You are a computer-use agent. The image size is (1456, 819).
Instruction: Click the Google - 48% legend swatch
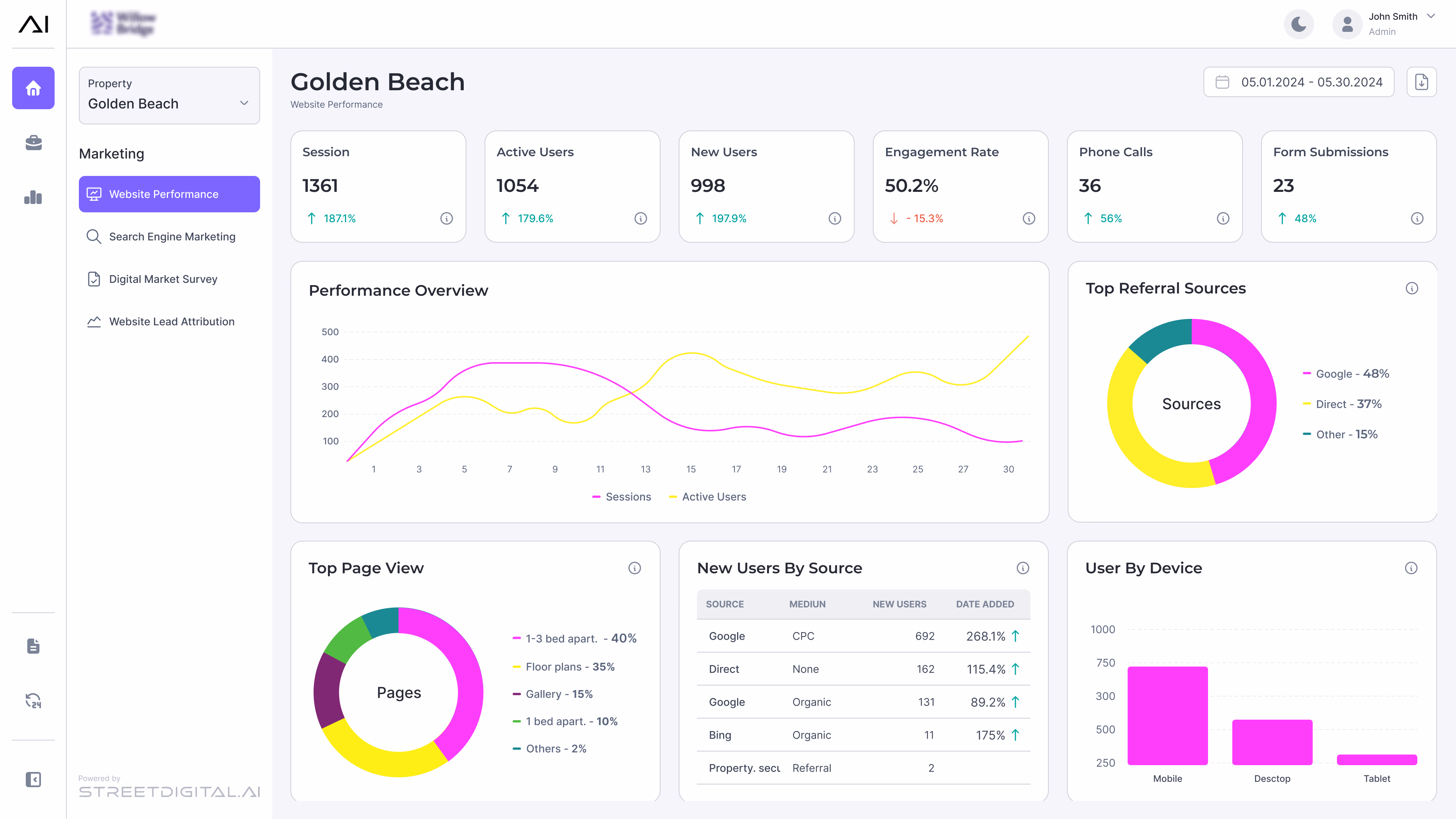[x=1307, y=373]
